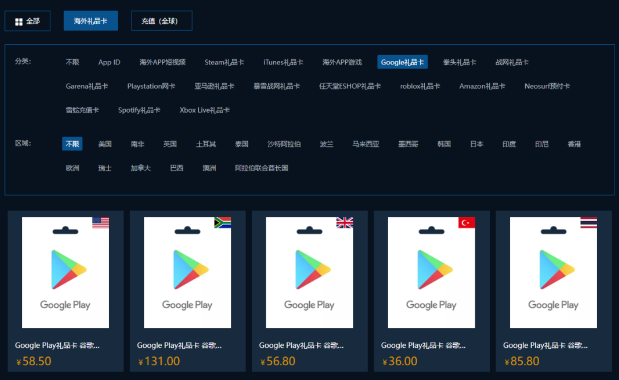The width and height of the screenshot is (619, 380).
Task: Open the 任天堂ESHOP礼品卡 category
Action: 350,86
